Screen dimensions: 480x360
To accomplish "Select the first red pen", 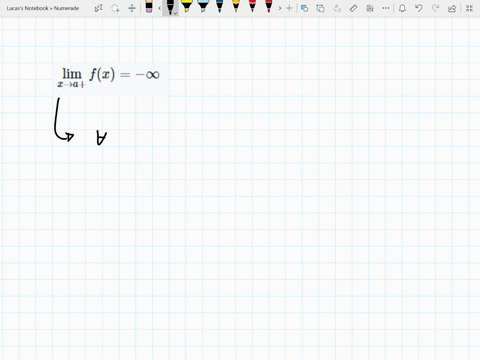I will pos(252,6).
